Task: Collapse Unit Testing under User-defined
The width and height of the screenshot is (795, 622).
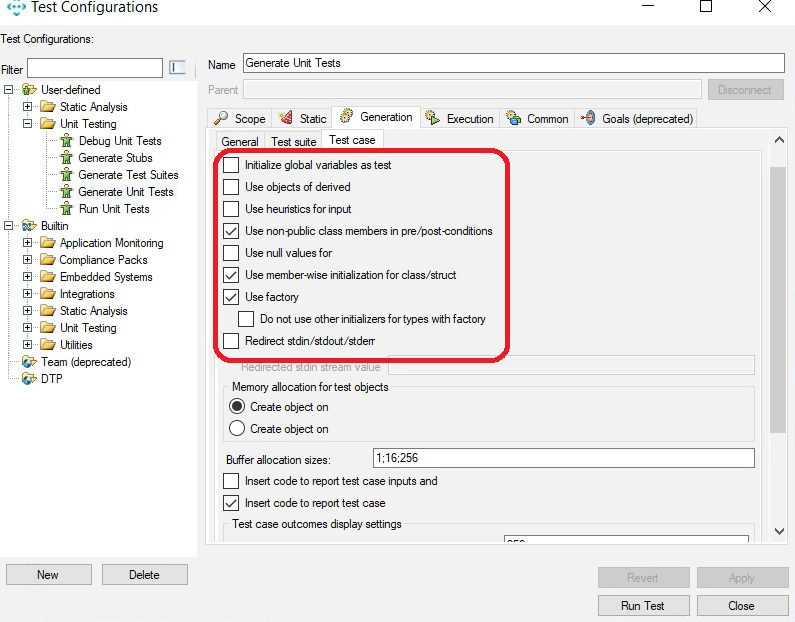Action: tap(27, 124)
